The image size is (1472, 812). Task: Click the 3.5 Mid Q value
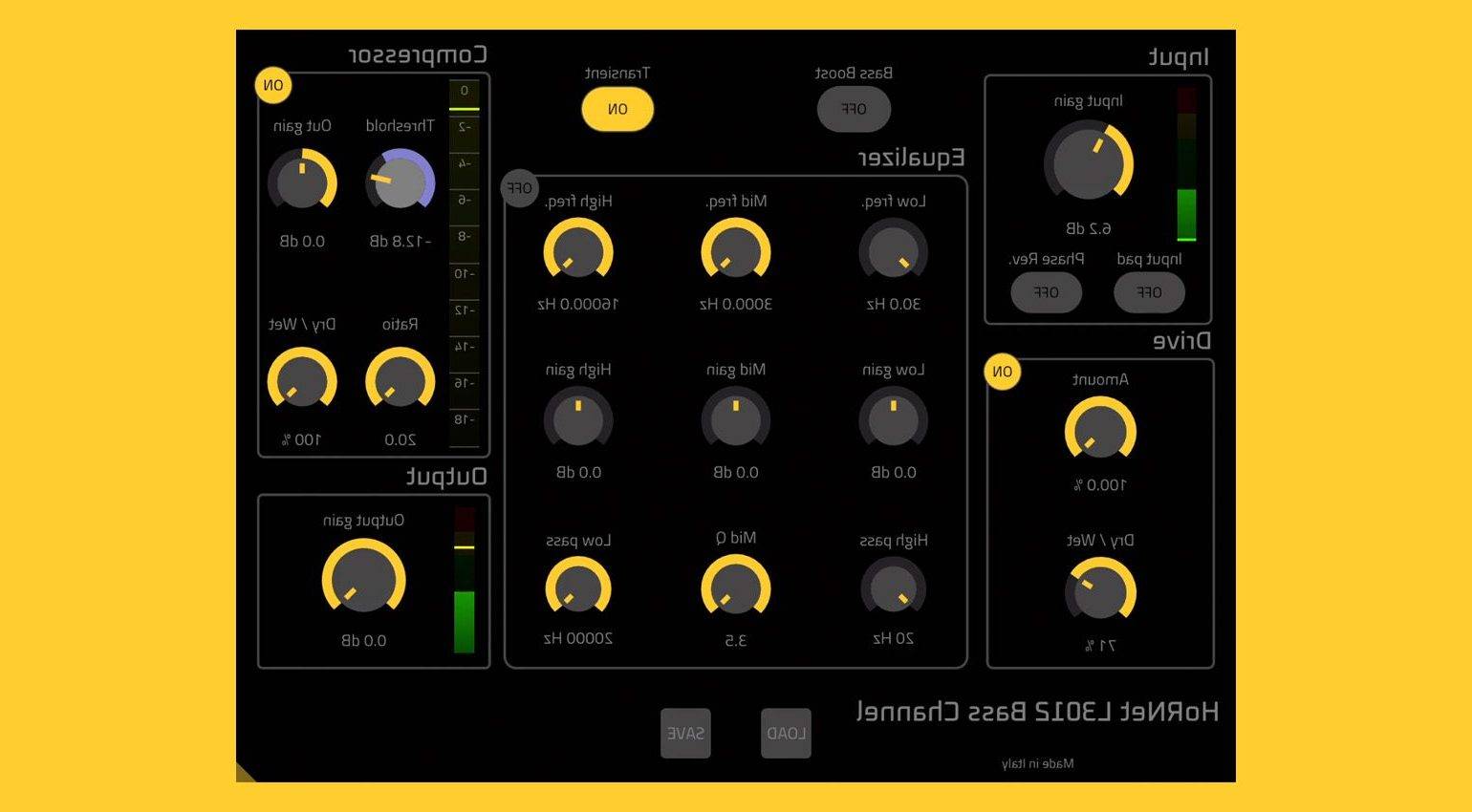coord(736,640)
